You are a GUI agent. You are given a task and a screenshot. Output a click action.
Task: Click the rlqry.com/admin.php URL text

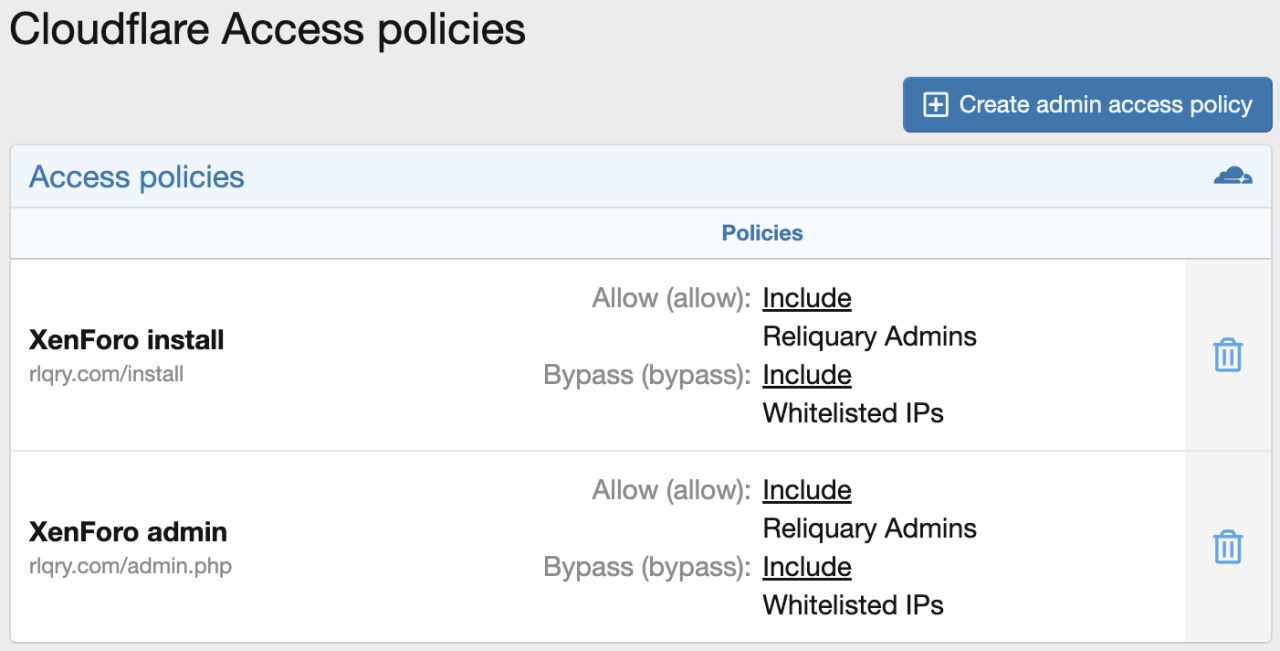131,567
